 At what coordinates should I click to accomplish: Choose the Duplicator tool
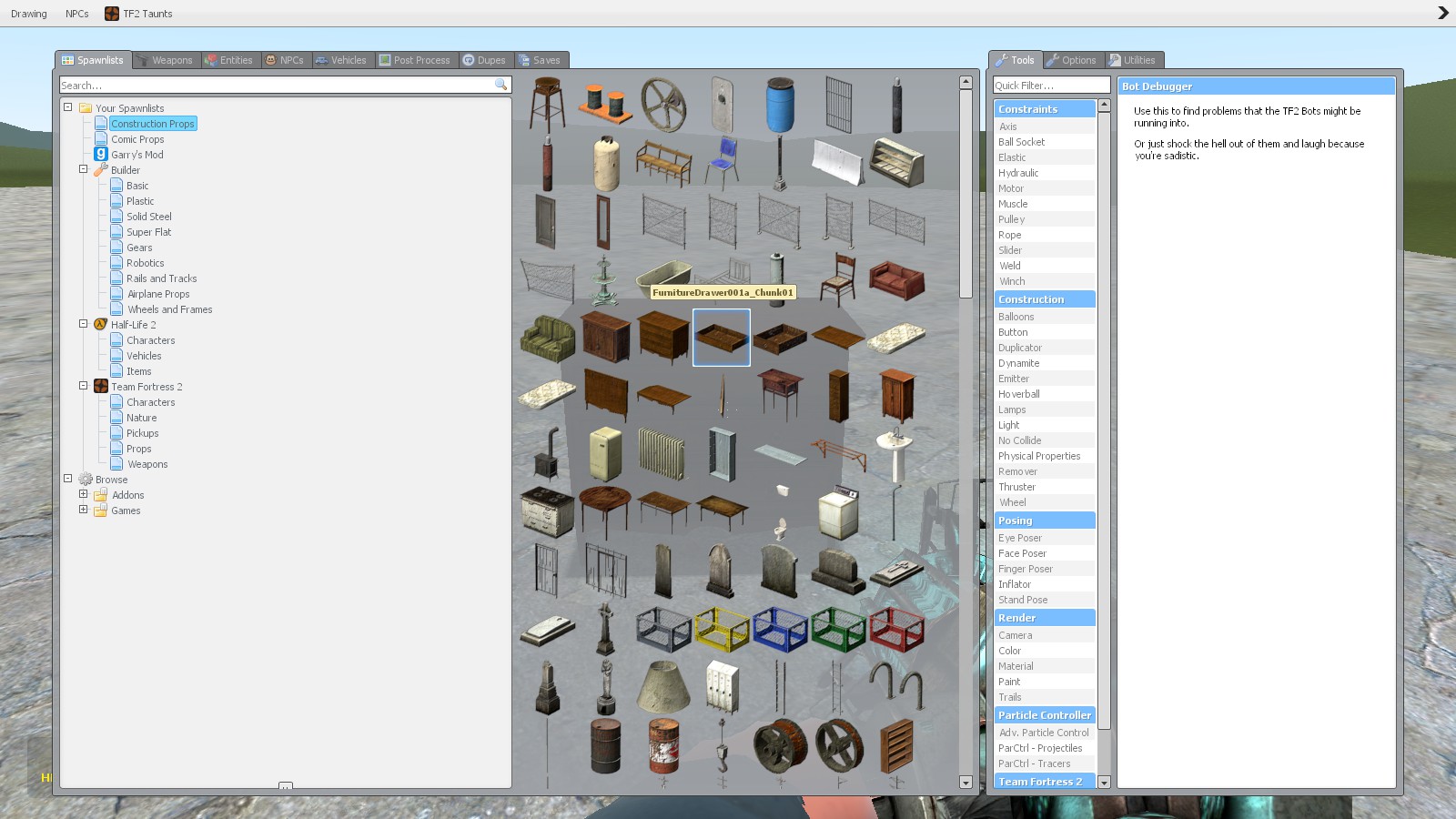[1045, 348]
